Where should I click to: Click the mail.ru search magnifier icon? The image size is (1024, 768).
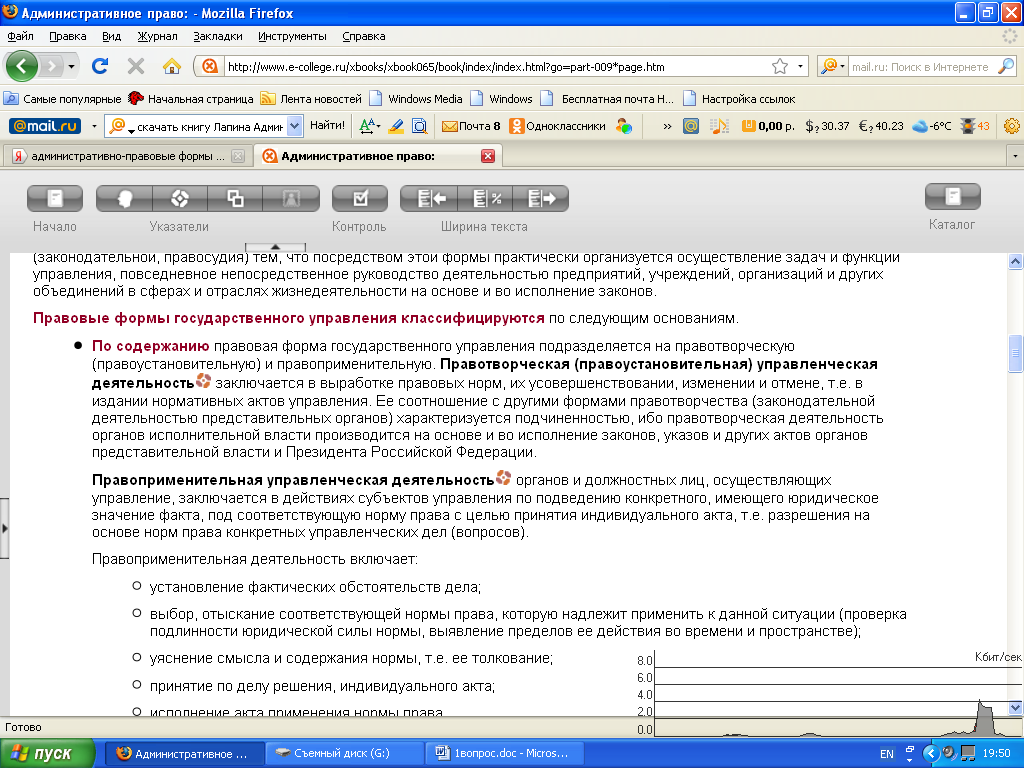point(1006,66)
